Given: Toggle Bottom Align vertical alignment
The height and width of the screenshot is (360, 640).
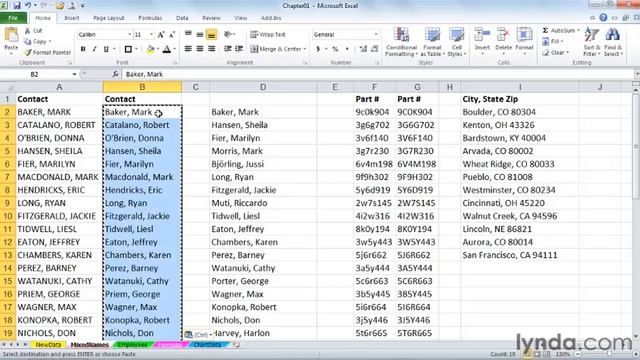Looking at the screenshot, I should 211,35.
